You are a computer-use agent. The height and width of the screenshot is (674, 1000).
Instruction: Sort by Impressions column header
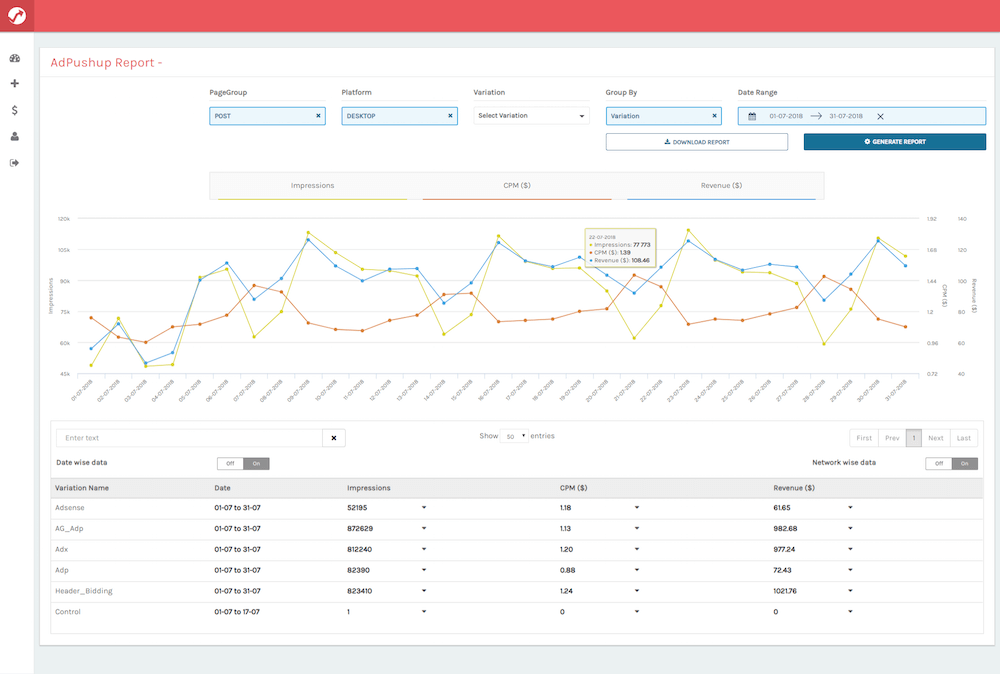pos(369,488)
